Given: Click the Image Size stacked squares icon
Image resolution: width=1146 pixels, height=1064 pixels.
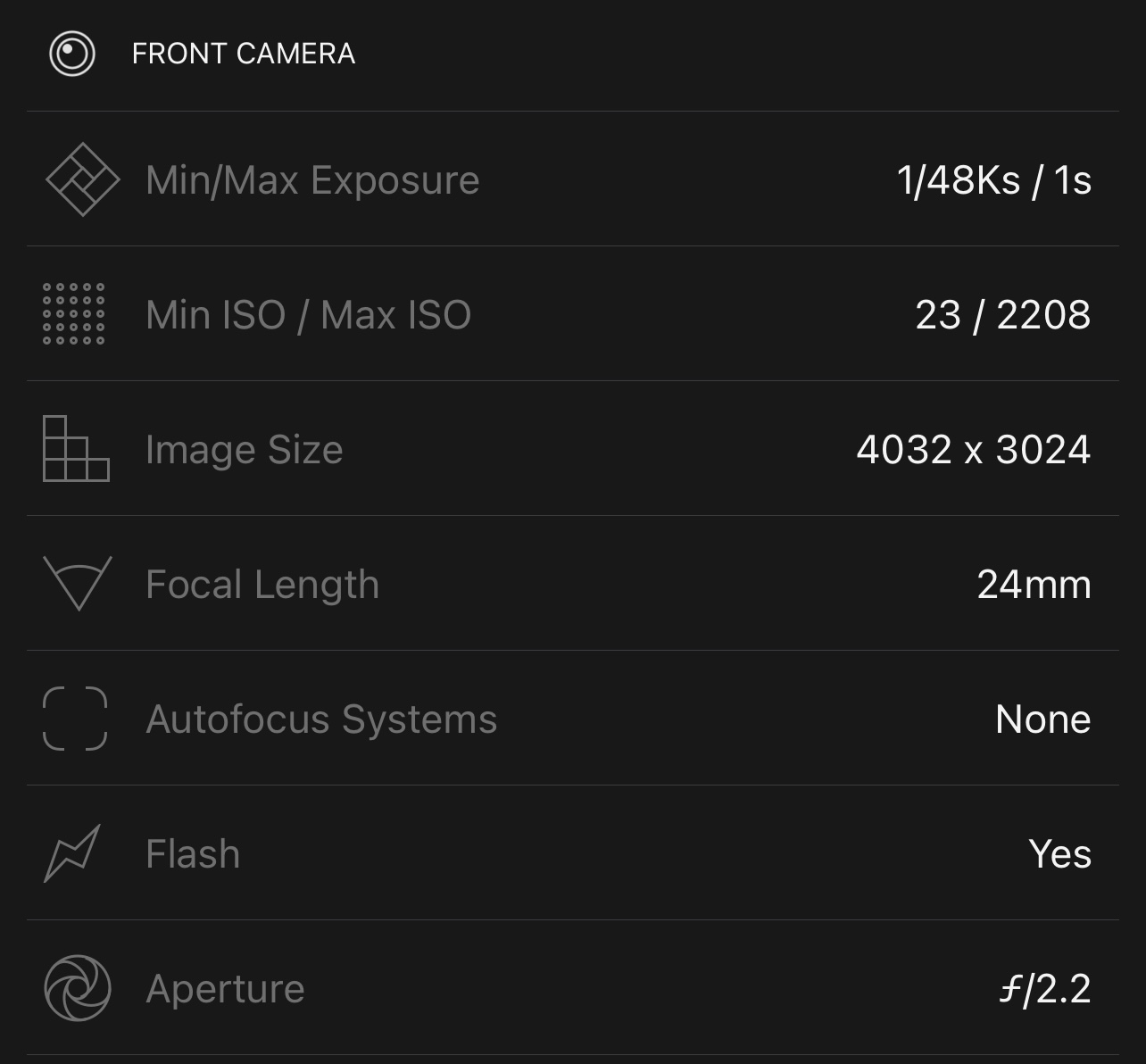Looking at the screenshot, I should pos(76,449).
